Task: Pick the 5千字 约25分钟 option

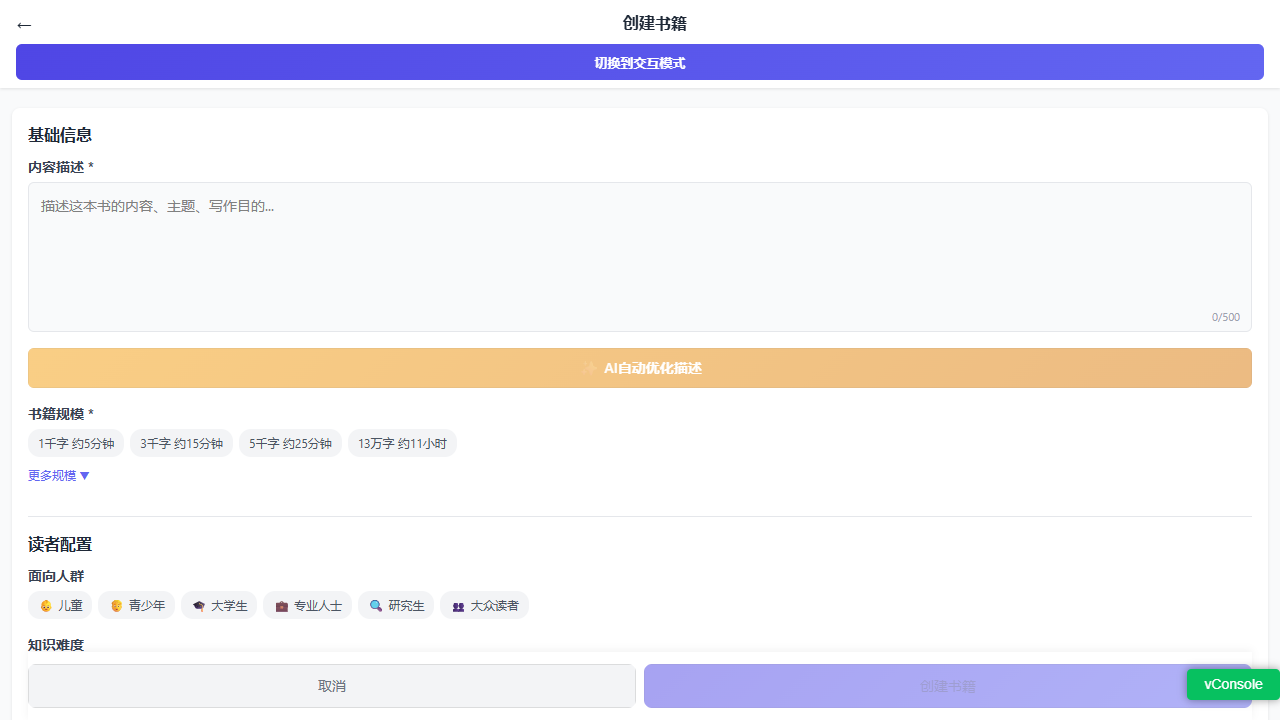Action: pos(290,443)
